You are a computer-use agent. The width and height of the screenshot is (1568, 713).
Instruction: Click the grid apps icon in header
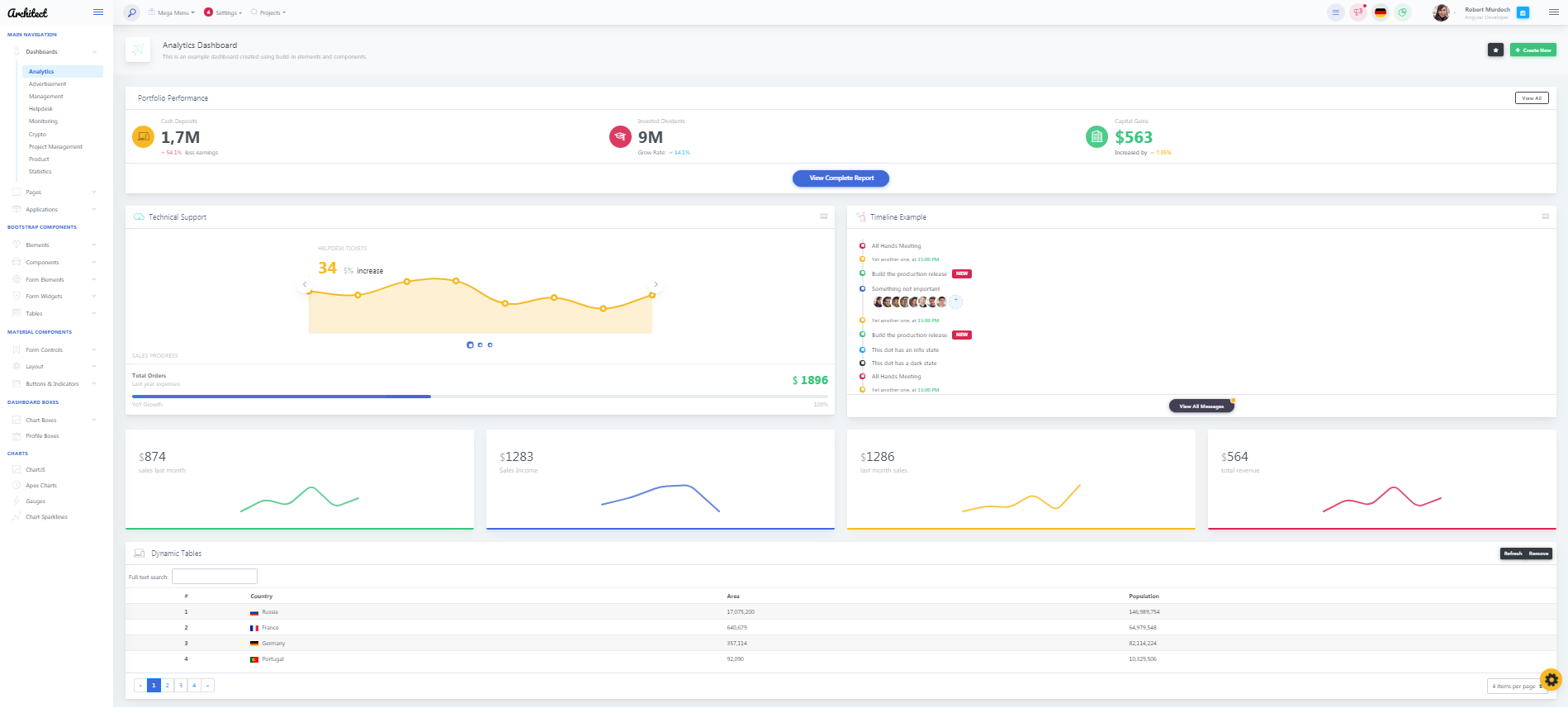coord(1335,12)
